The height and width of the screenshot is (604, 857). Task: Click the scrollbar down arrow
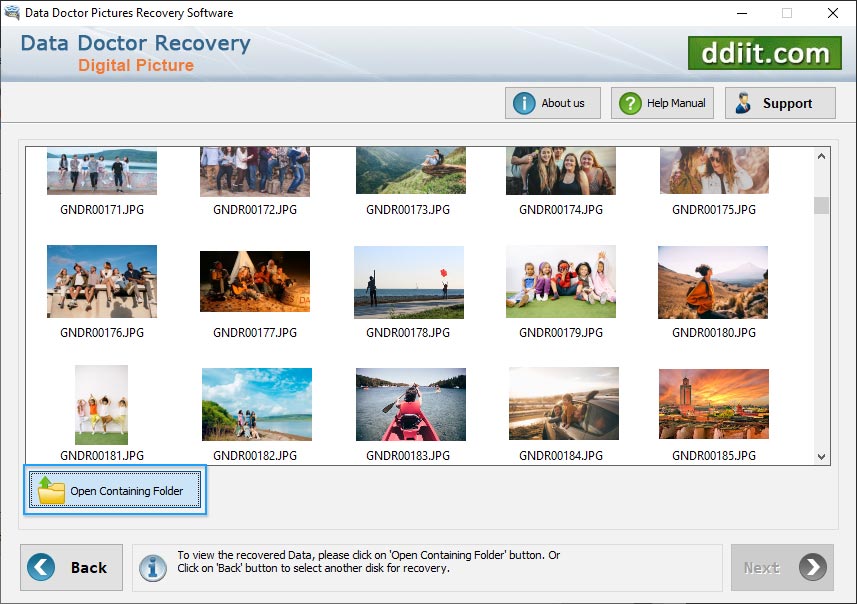coord(821,456)
